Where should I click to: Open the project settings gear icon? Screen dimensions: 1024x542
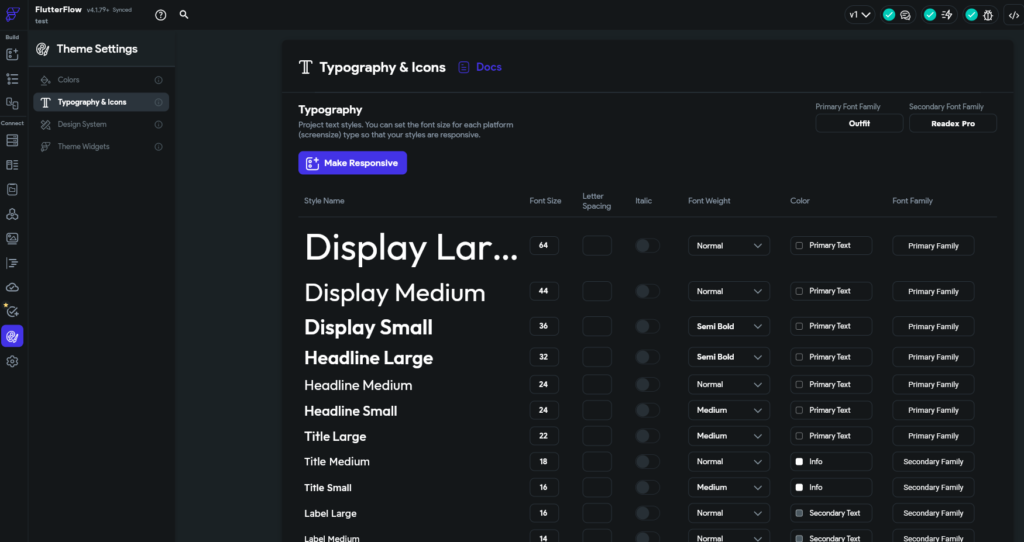click(12, 361)
